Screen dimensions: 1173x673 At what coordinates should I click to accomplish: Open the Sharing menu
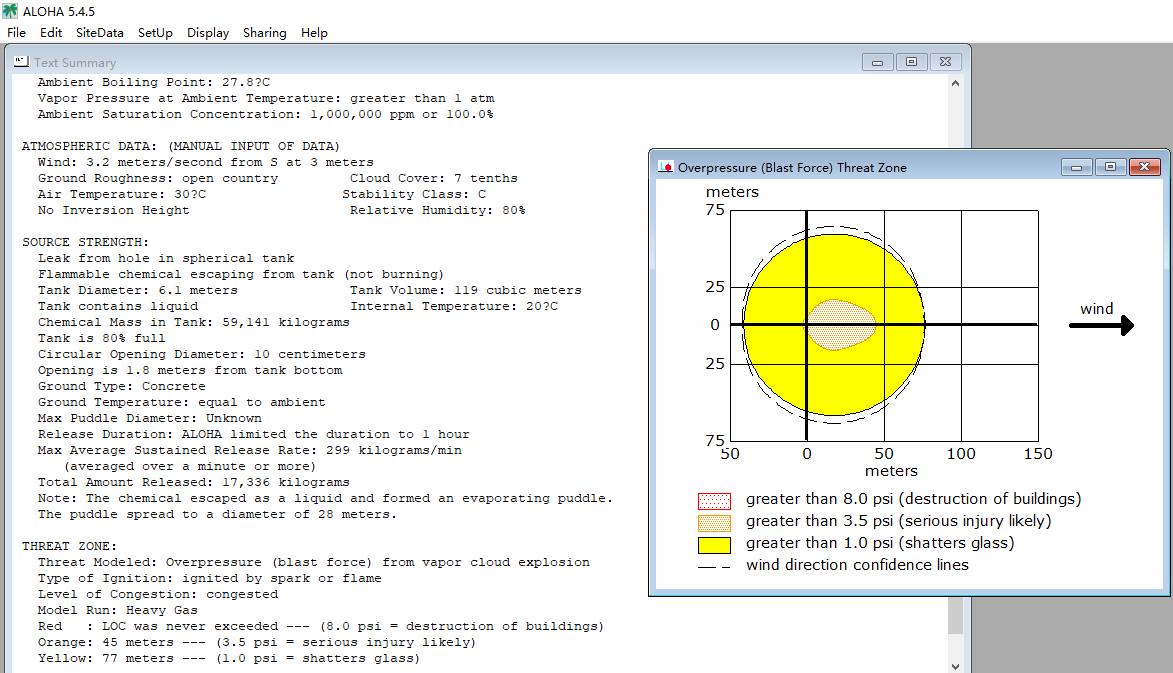click(264, 33)
